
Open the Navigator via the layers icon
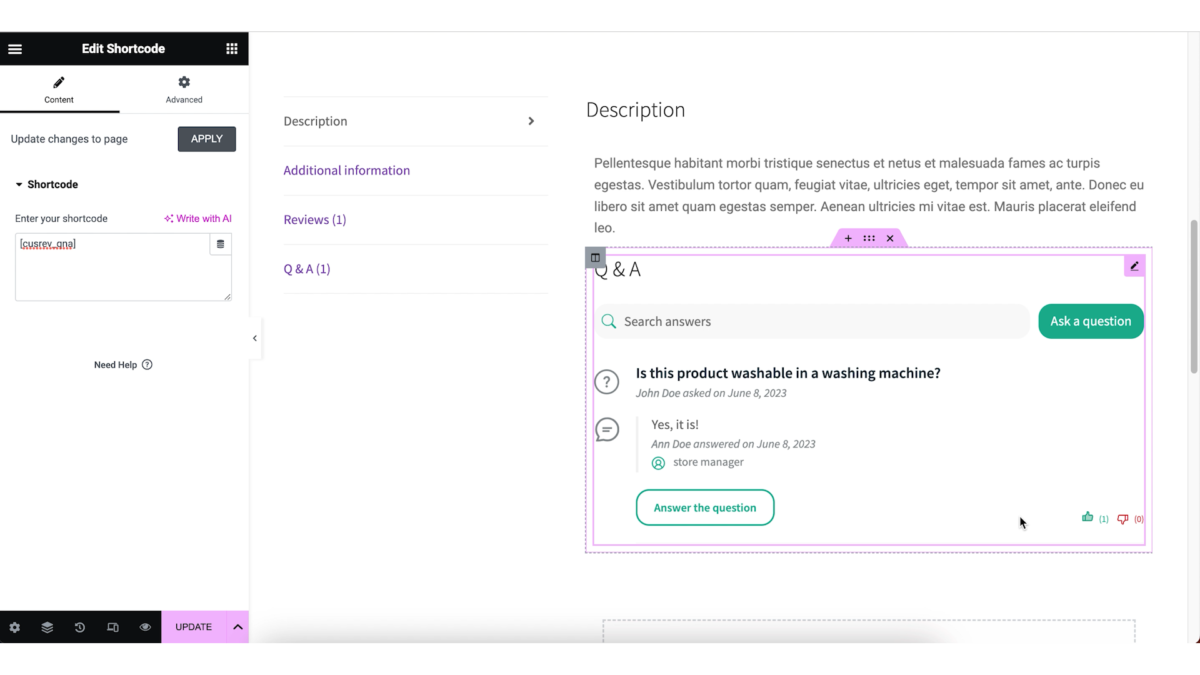(x=46, y=627)
